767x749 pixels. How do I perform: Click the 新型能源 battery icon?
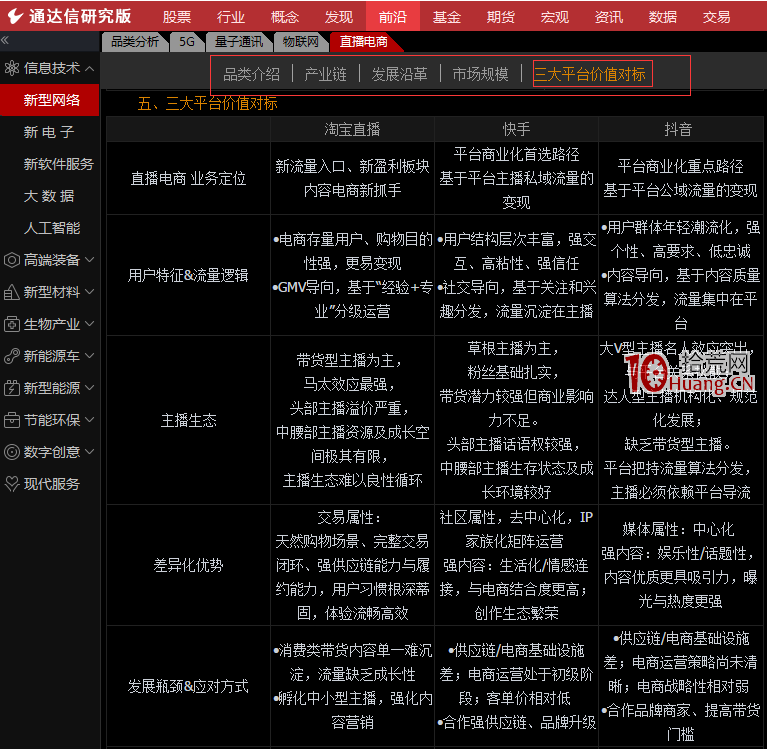coord(12,388)
